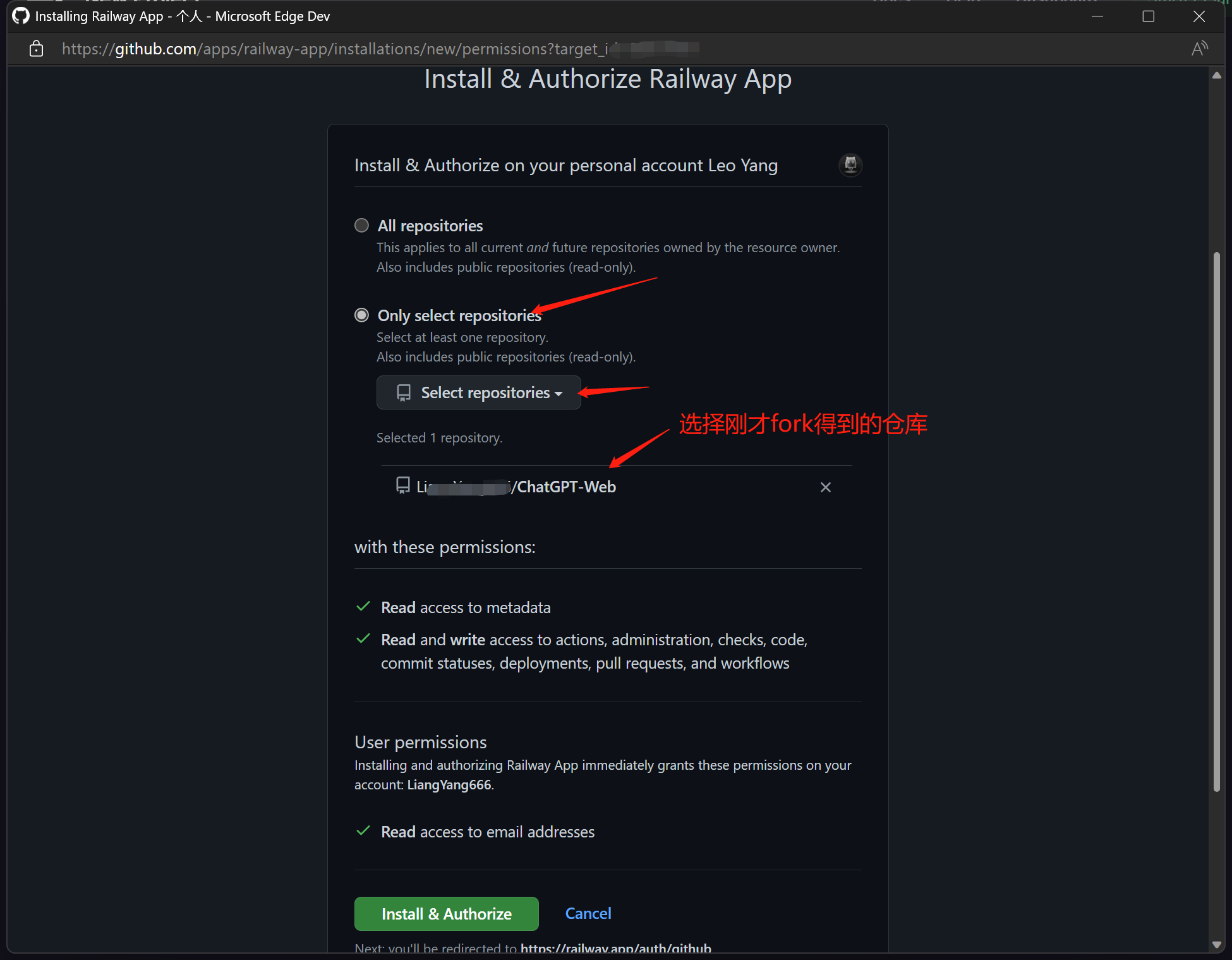
Task: Select the All repositories radio button
Action: pyautogui.click(x=361, y=226)
